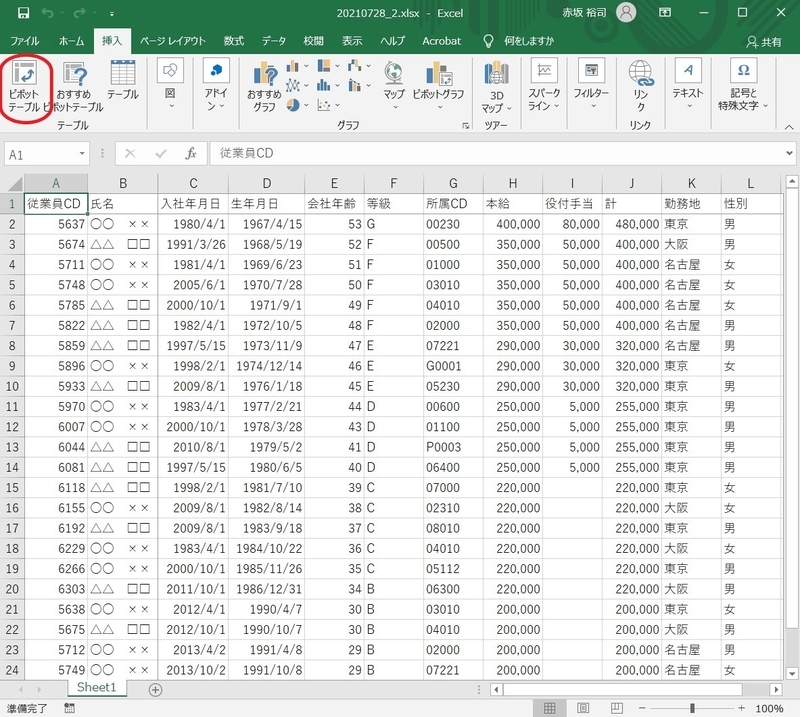Open the テキスト text menu

coord(688,84)
